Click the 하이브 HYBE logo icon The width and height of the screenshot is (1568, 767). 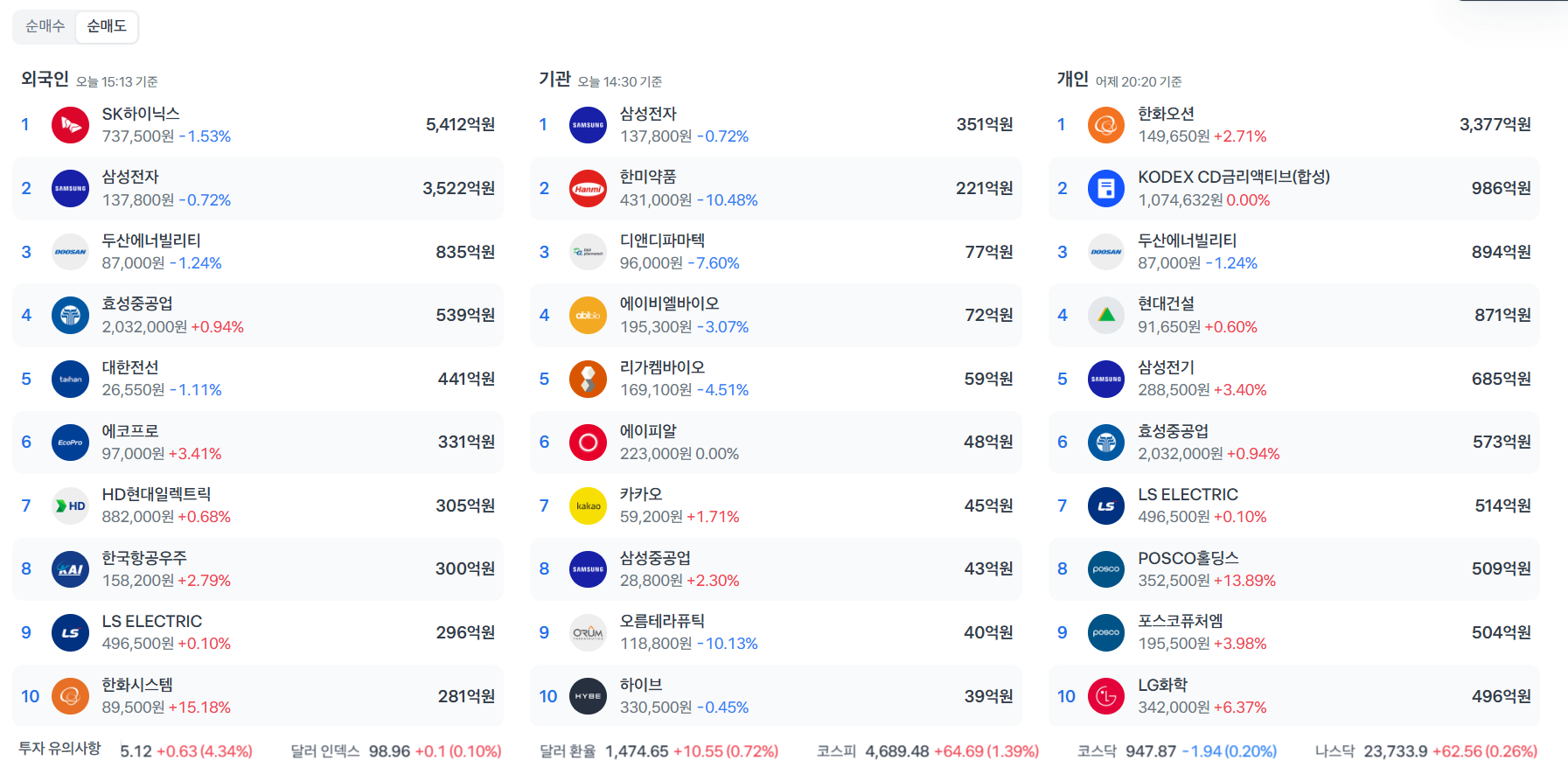588,696
